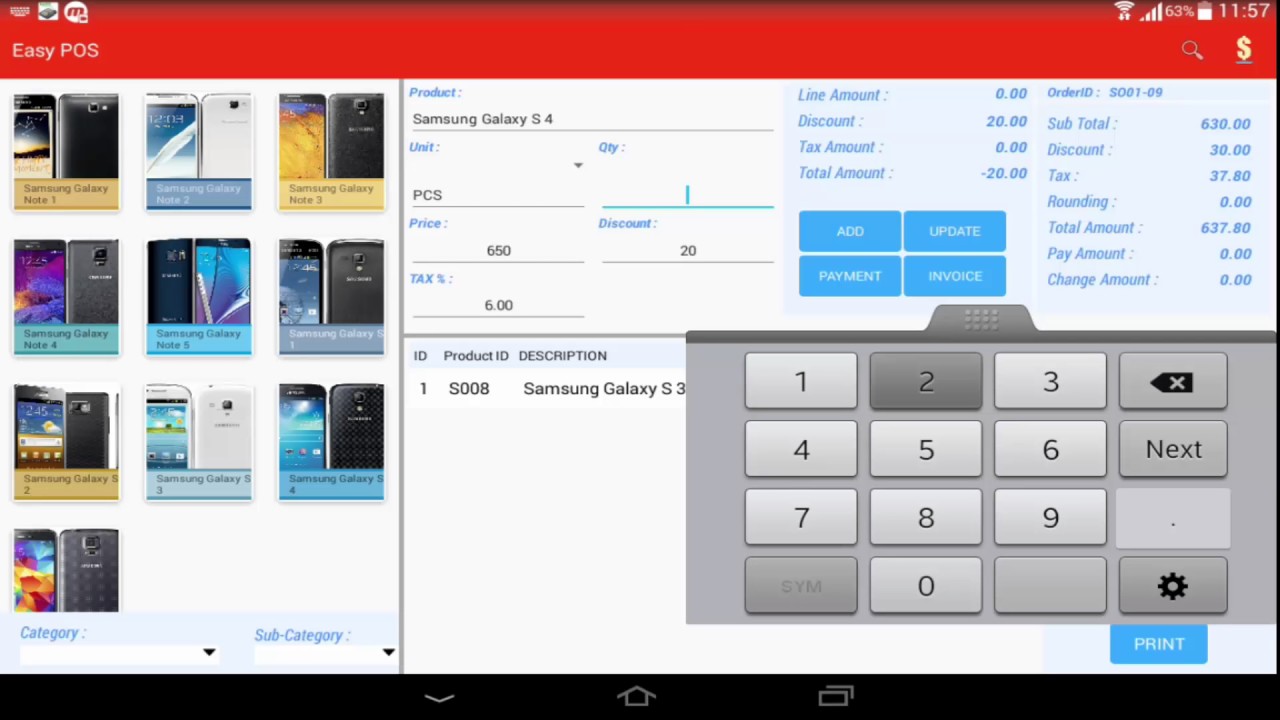
Task: Click the Tax value 37.80
Action: tap(1229, 175)
